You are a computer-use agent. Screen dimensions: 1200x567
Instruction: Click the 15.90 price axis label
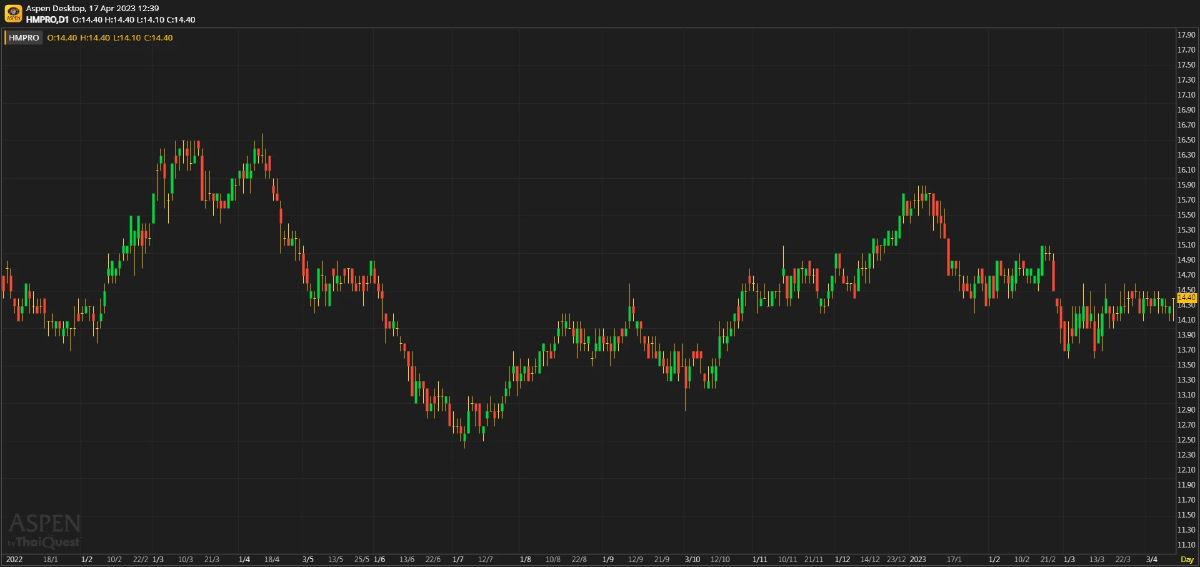(1187, 185)
